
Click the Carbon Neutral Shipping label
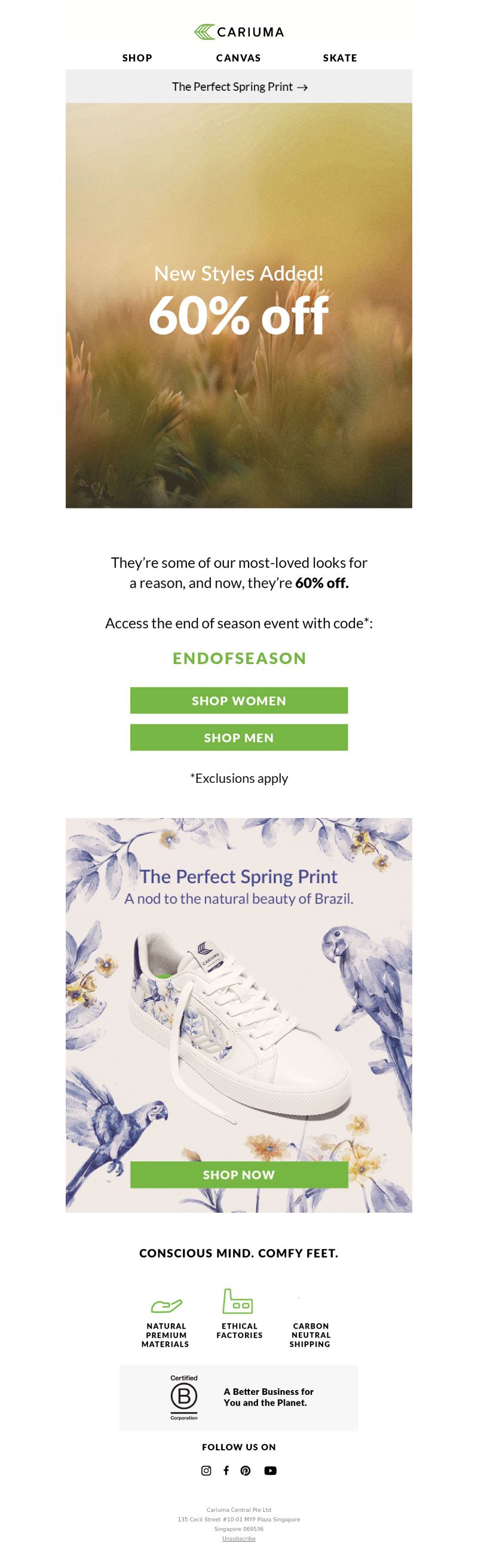311,1335
